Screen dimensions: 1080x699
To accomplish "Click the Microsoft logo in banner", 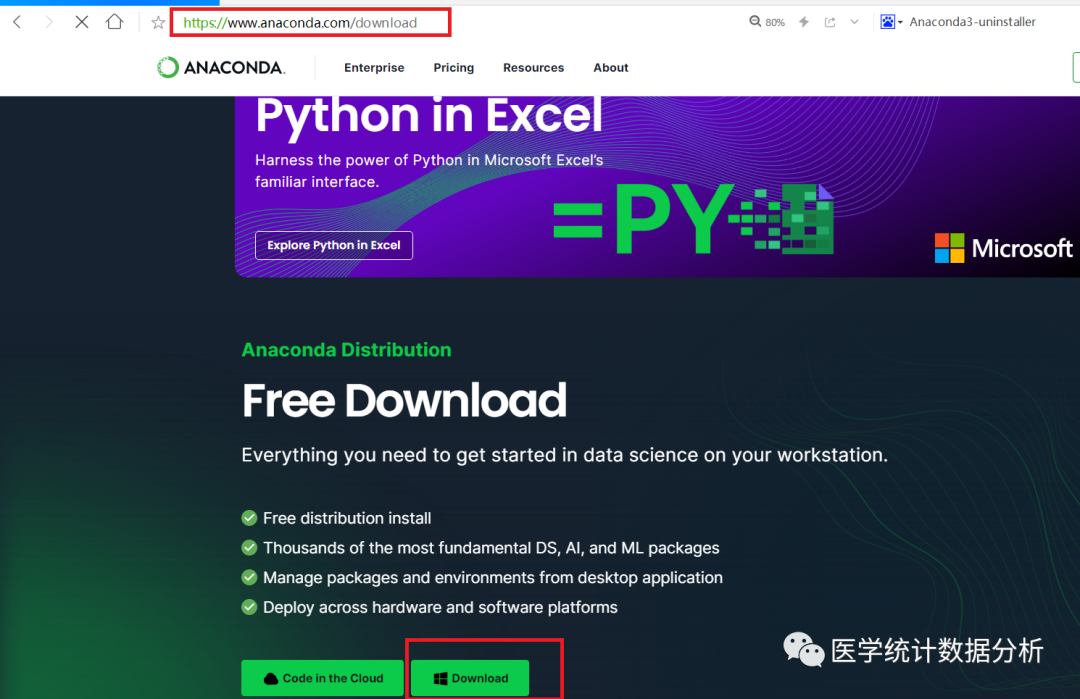I will 1004,248.
